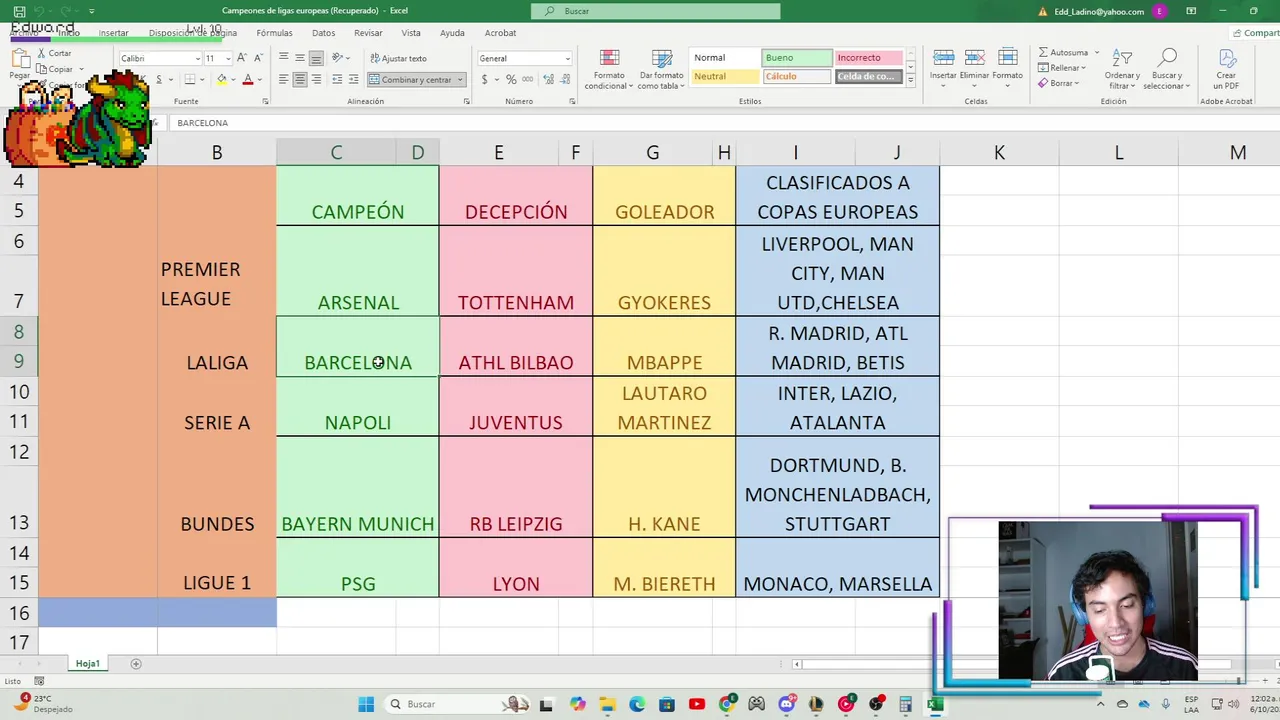Select the cell containing H. KANE
Screen dimensions: 1280x720
coord(664,488)
